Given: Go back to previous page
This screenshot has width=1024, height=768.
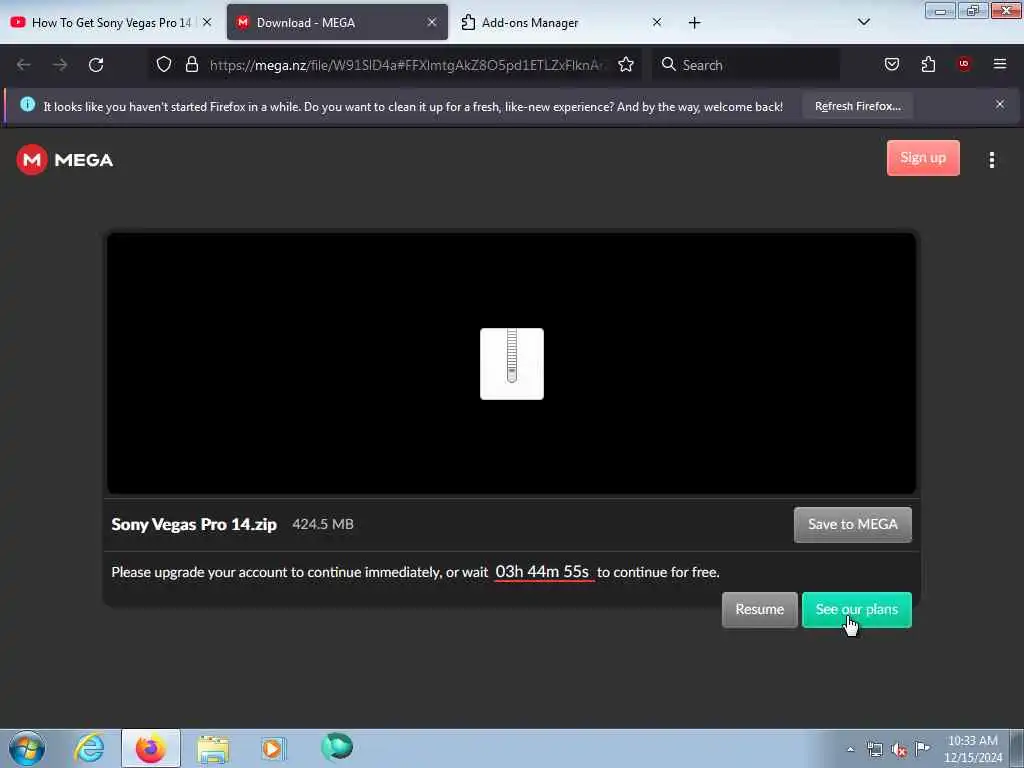Looking at the screenshot, I should tap(24, 65).
